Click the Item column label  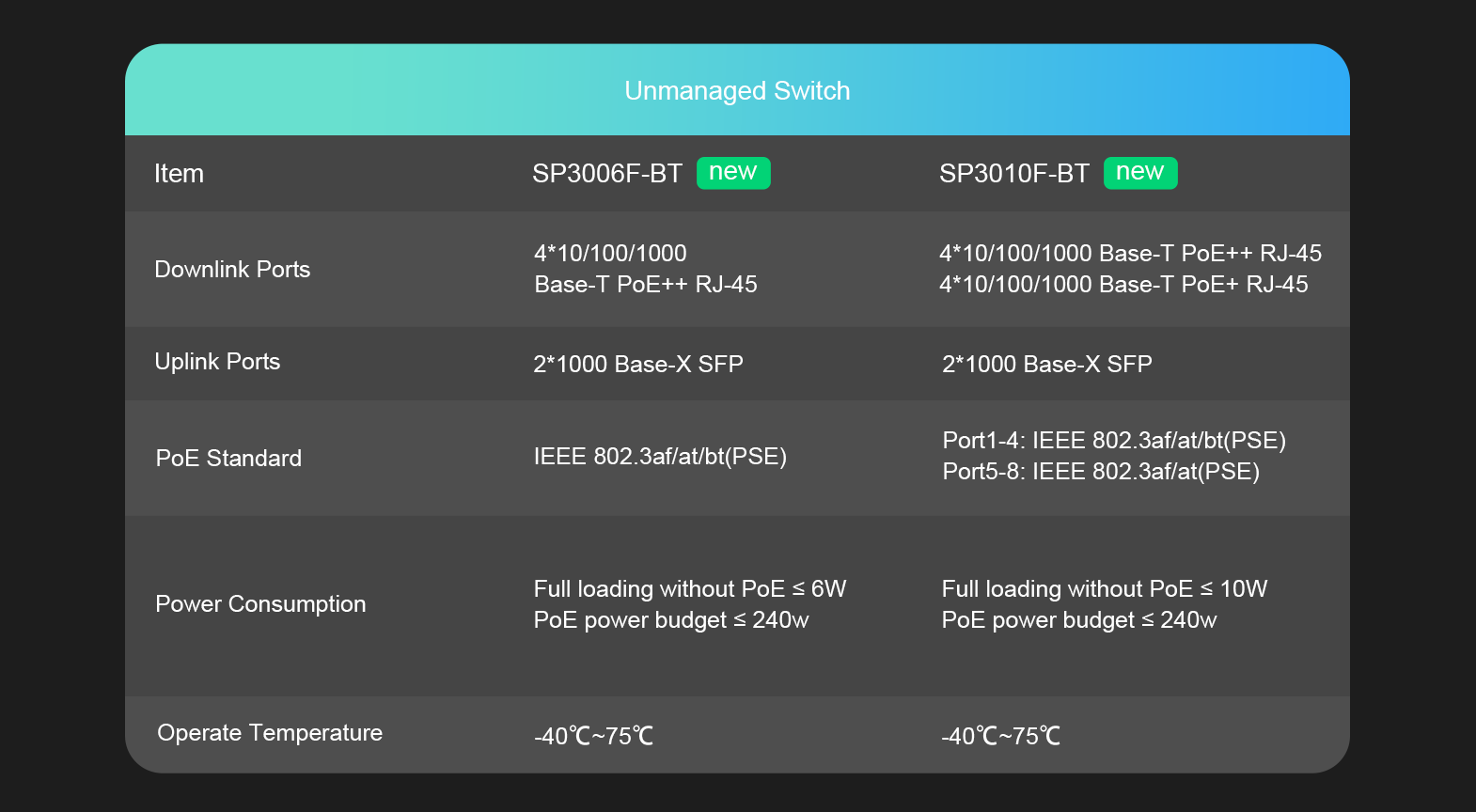(179, 174)
